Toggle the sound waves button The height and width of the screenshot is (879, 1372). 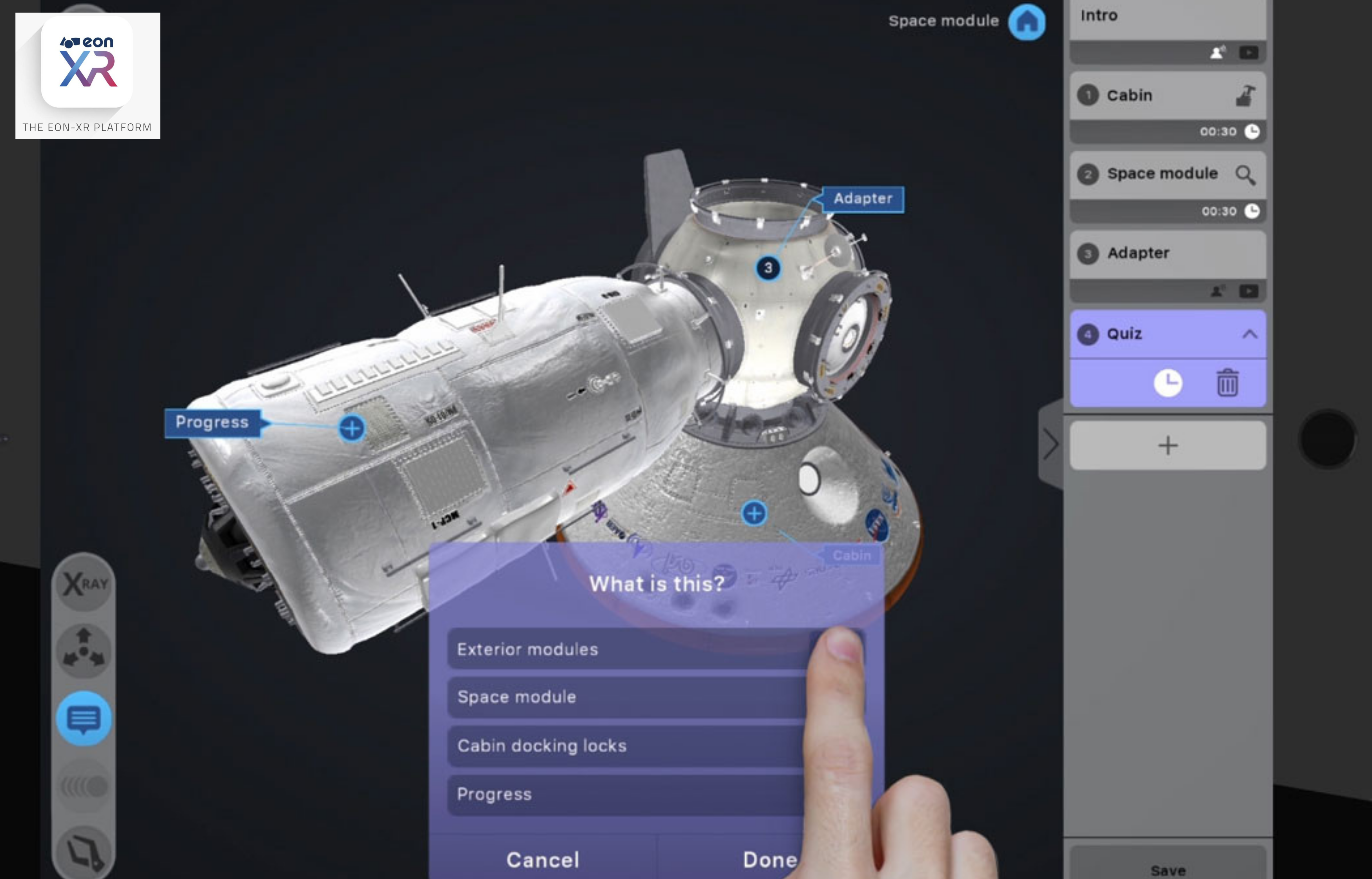tap(84, 786)
